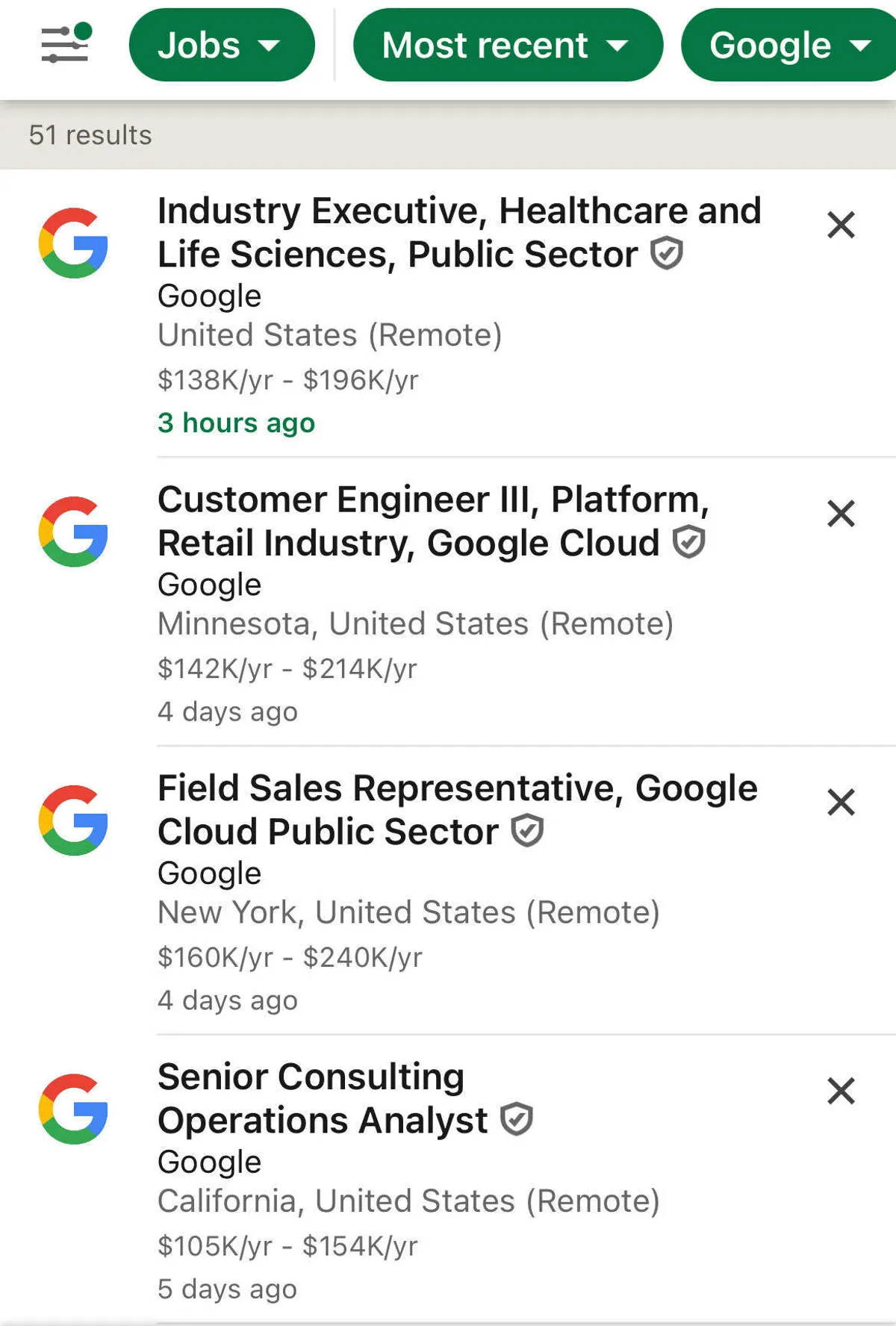
Task: Tap Google logo beside Field Sales job
Action: coord(73,821)
